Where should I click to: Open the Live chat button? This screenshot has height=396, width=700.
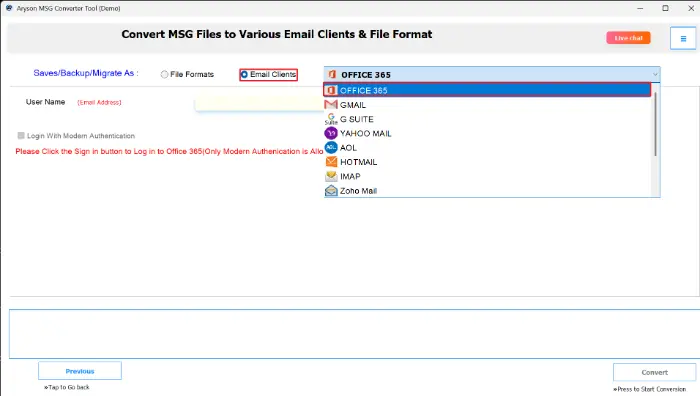pos(628,38)
